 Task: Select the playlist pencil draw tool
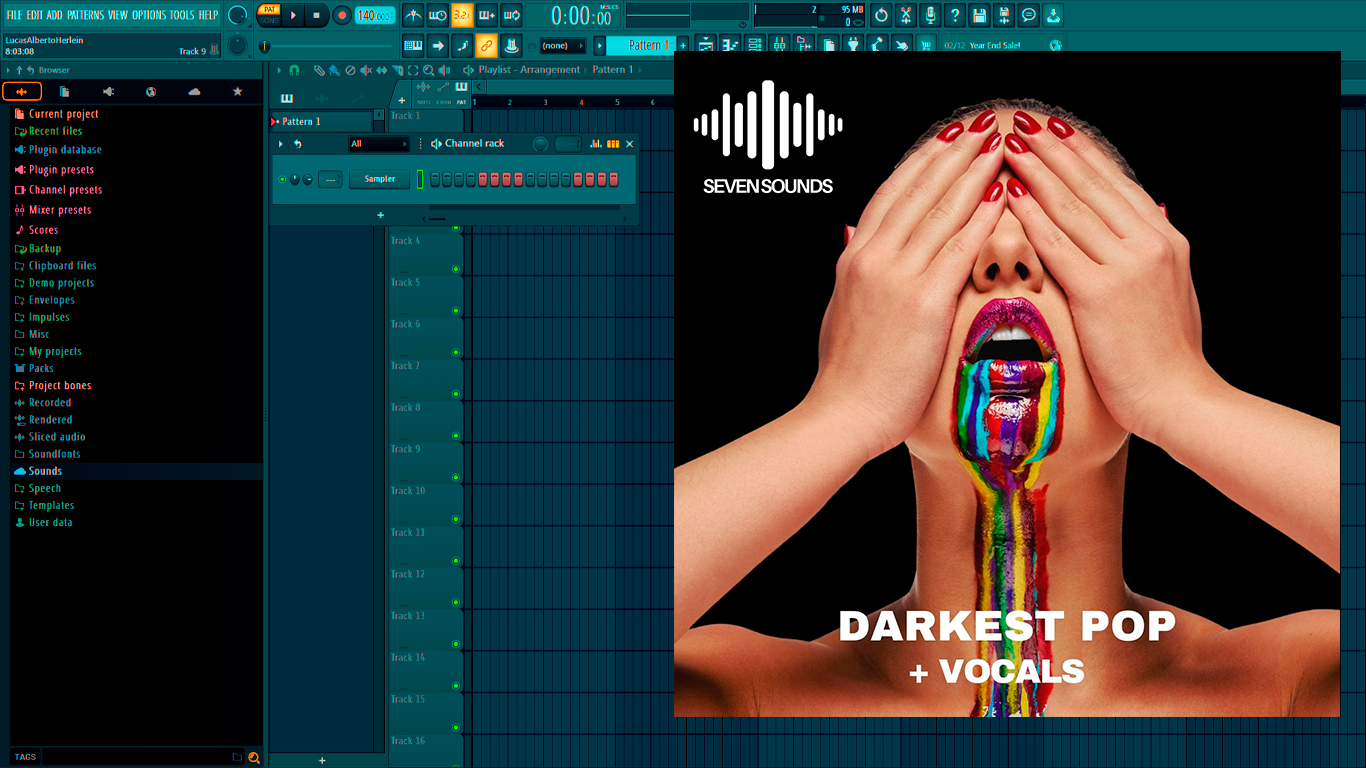318,70
